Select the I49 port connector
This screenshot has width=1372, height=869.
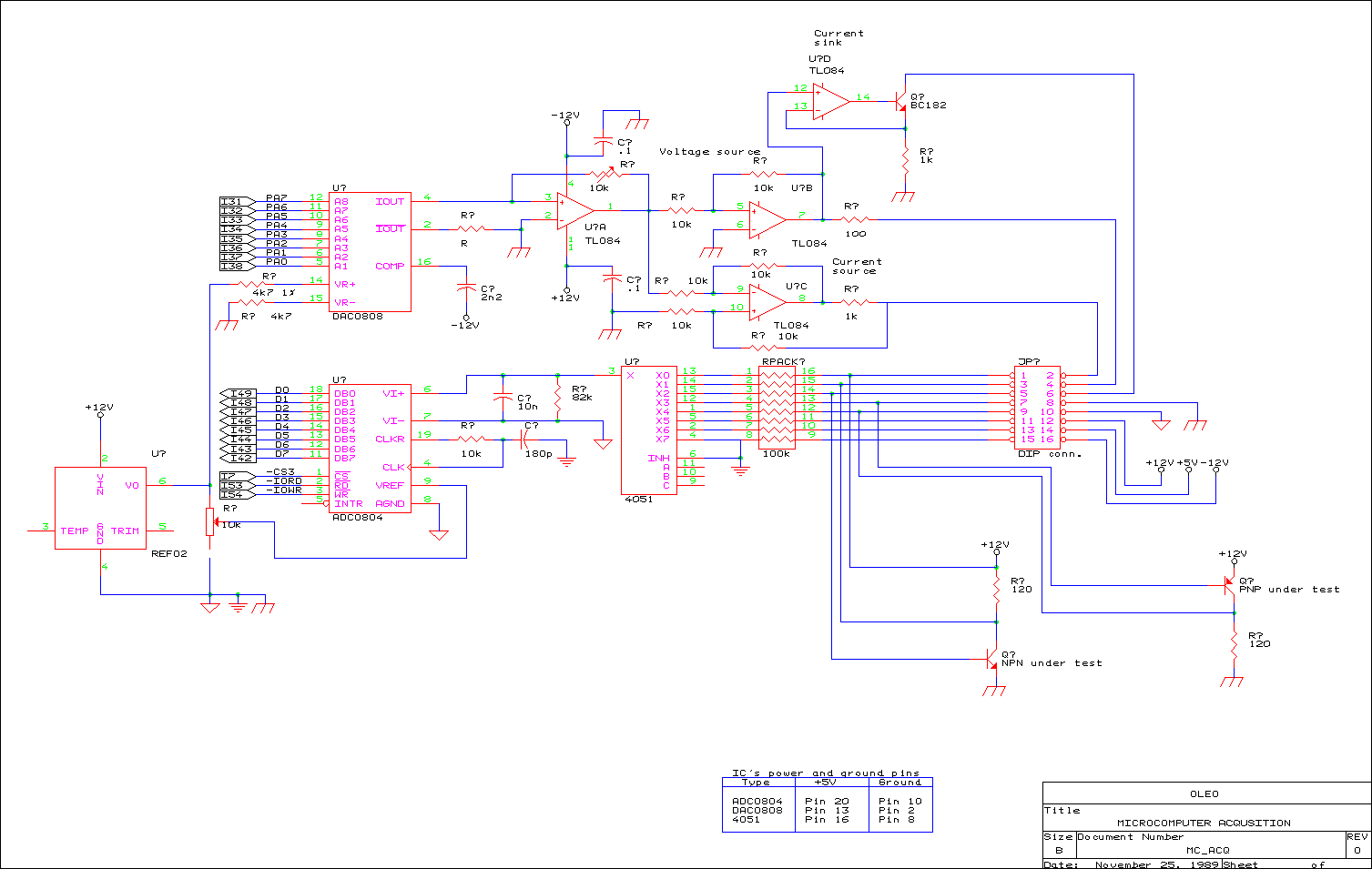coord(238,393)
